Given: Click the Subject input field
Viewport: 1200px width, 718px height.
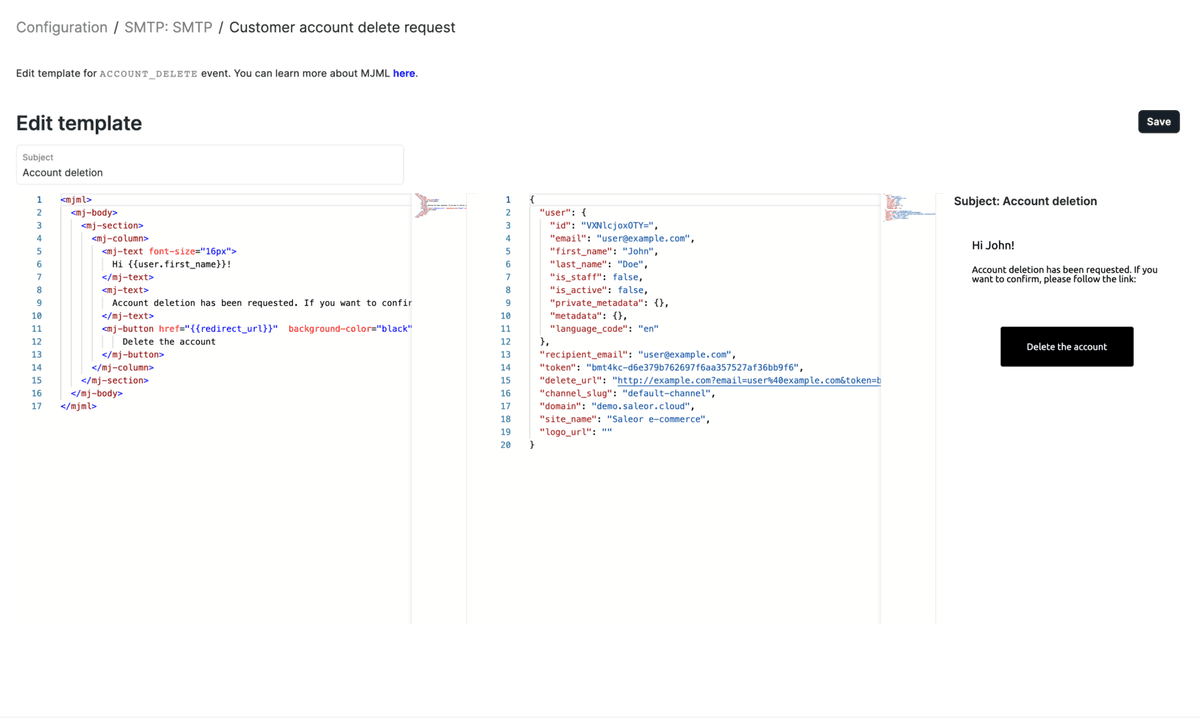Looking at the screenshot, I should (210, 172).
